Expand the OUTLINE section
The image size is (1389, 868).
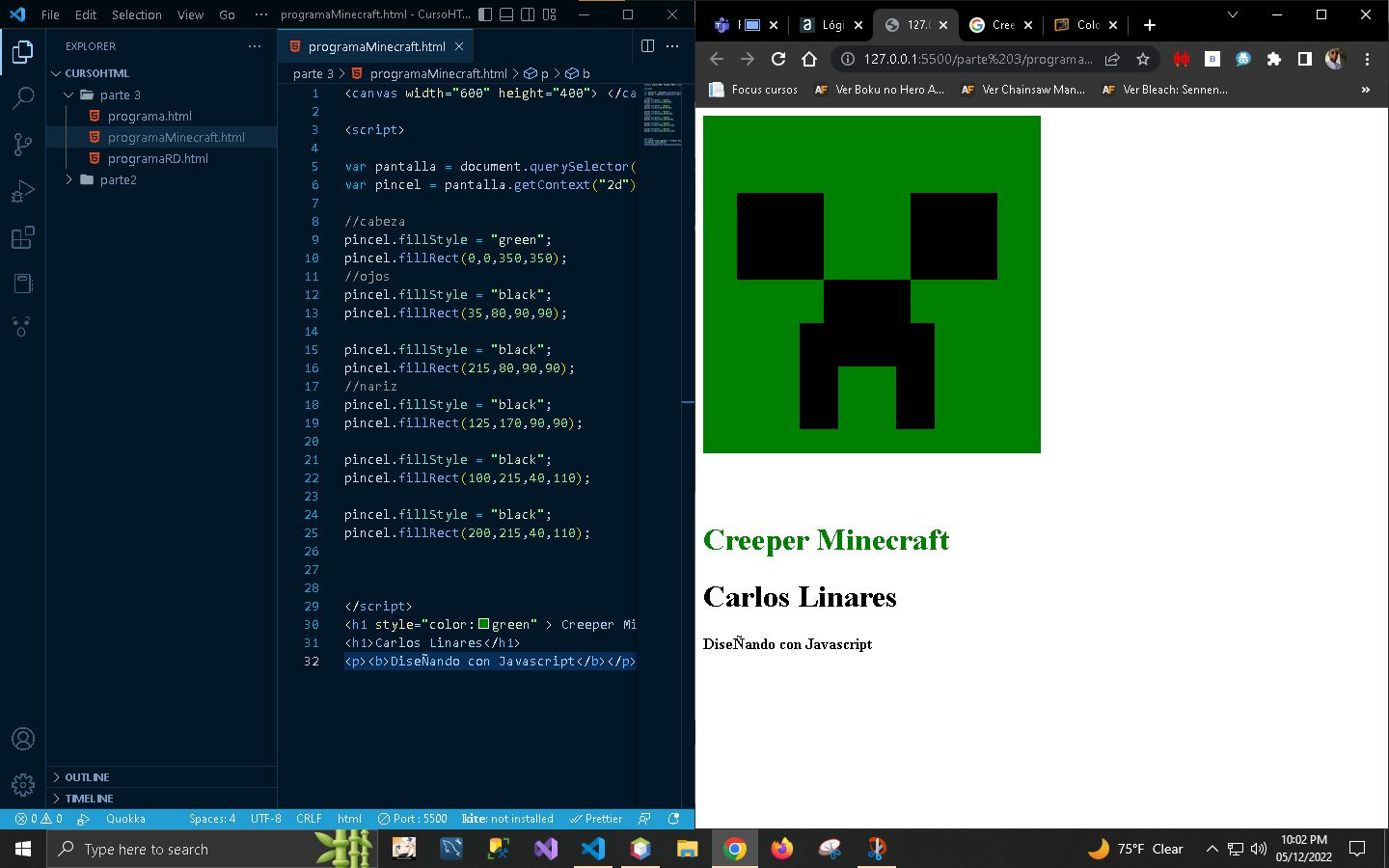(x=162, y=777)
